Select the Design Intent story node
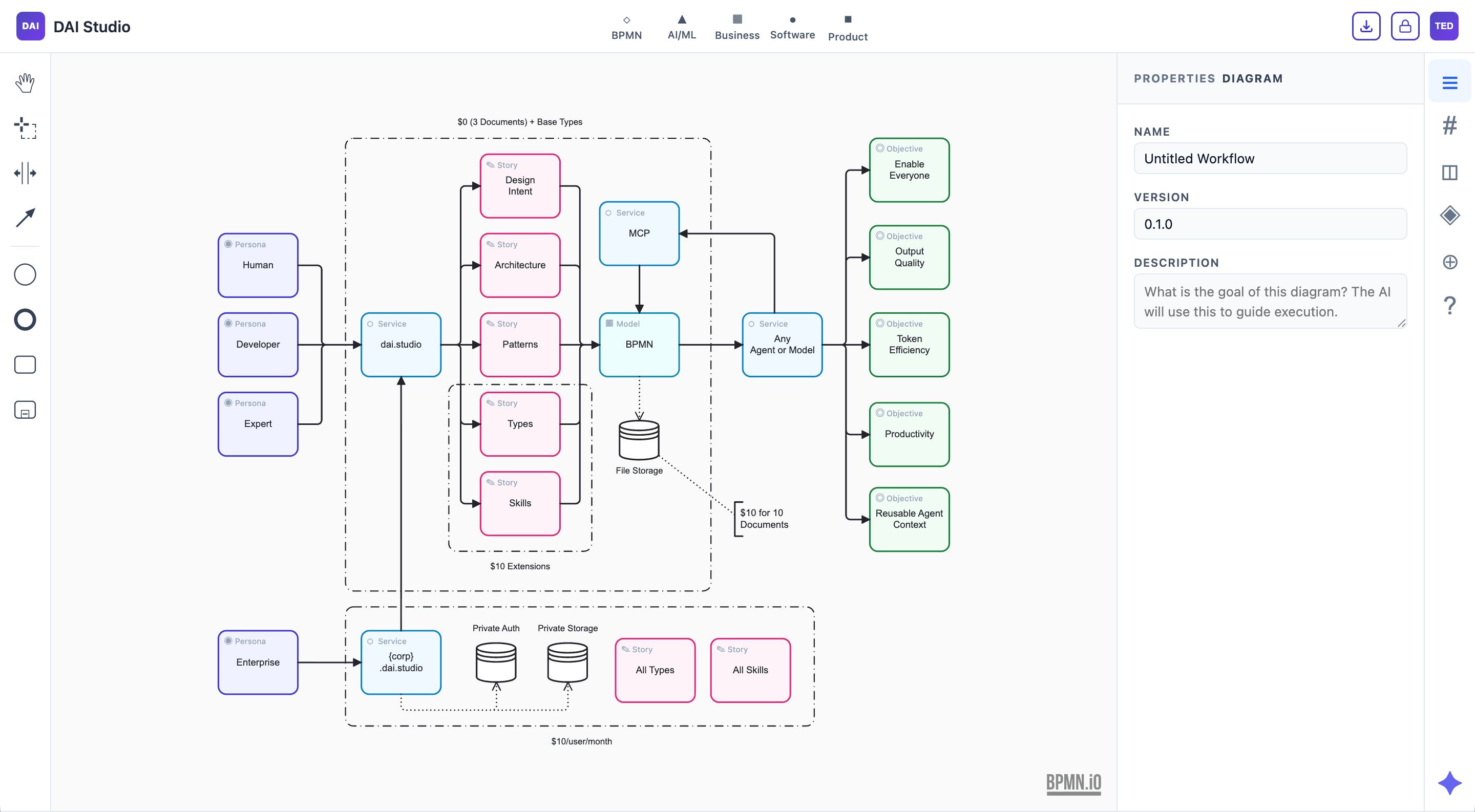The image size is (1475, 812). tap(520, 186)
